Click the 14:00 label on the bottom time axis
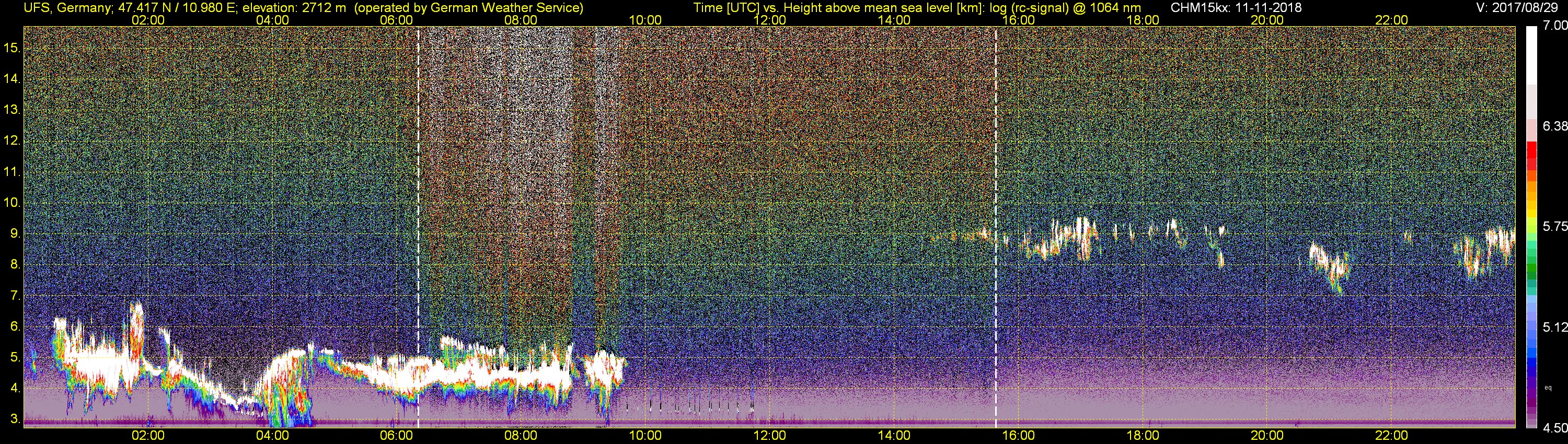Image resolution: width=1568 pixels, height=444 pixels. tap(894, 436)
